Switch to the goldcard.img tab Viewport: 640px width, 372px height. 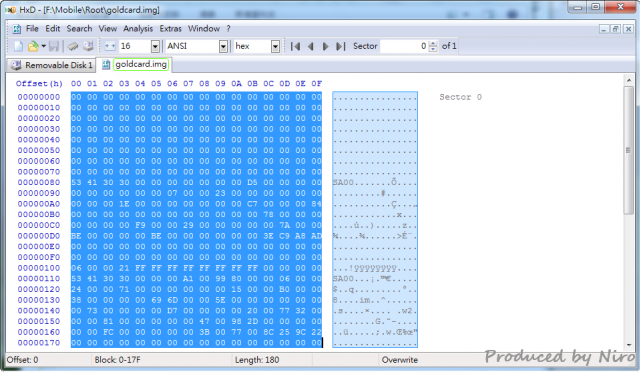coord(135,64)
